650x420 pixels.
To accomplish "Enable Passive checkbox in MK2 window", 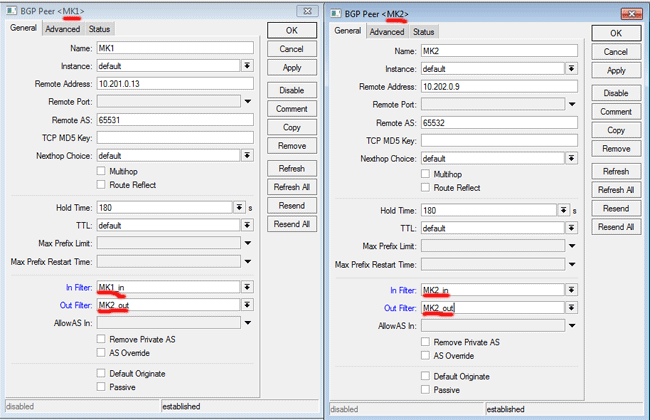I will 426,389.
